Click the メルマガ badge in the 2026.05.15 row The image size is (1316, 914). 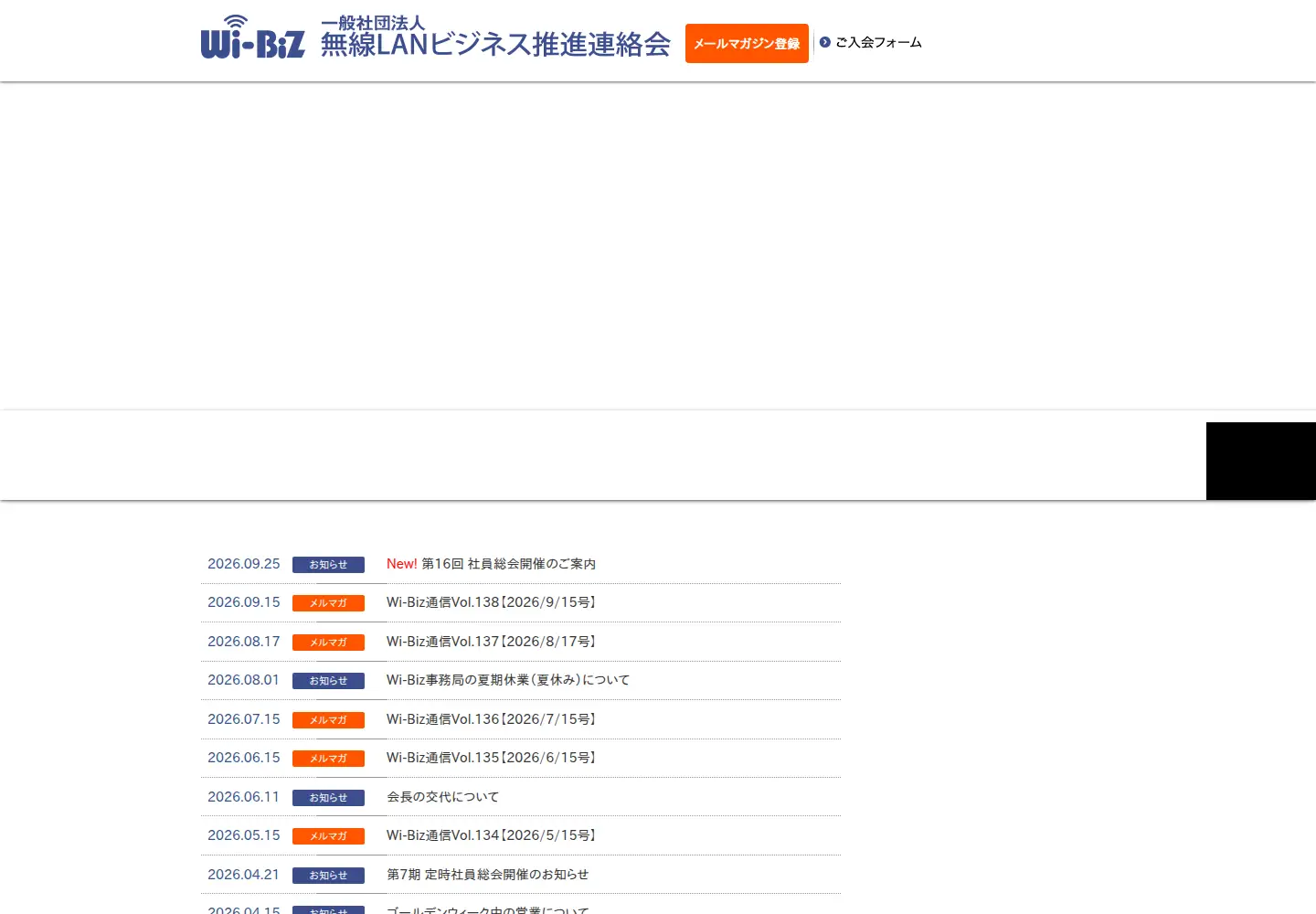328,836
